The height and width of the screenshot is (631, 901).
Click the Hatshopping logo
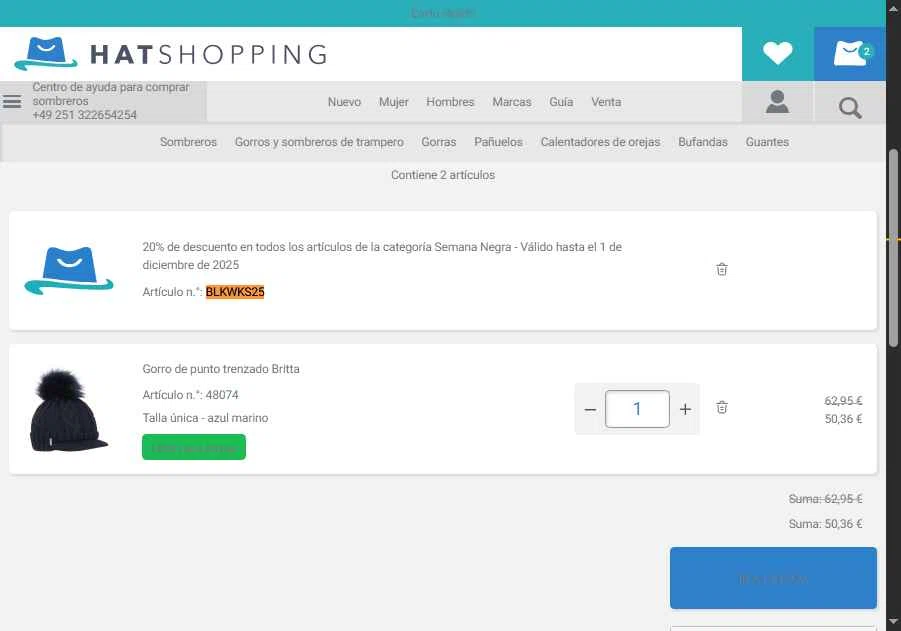[171, 54]
